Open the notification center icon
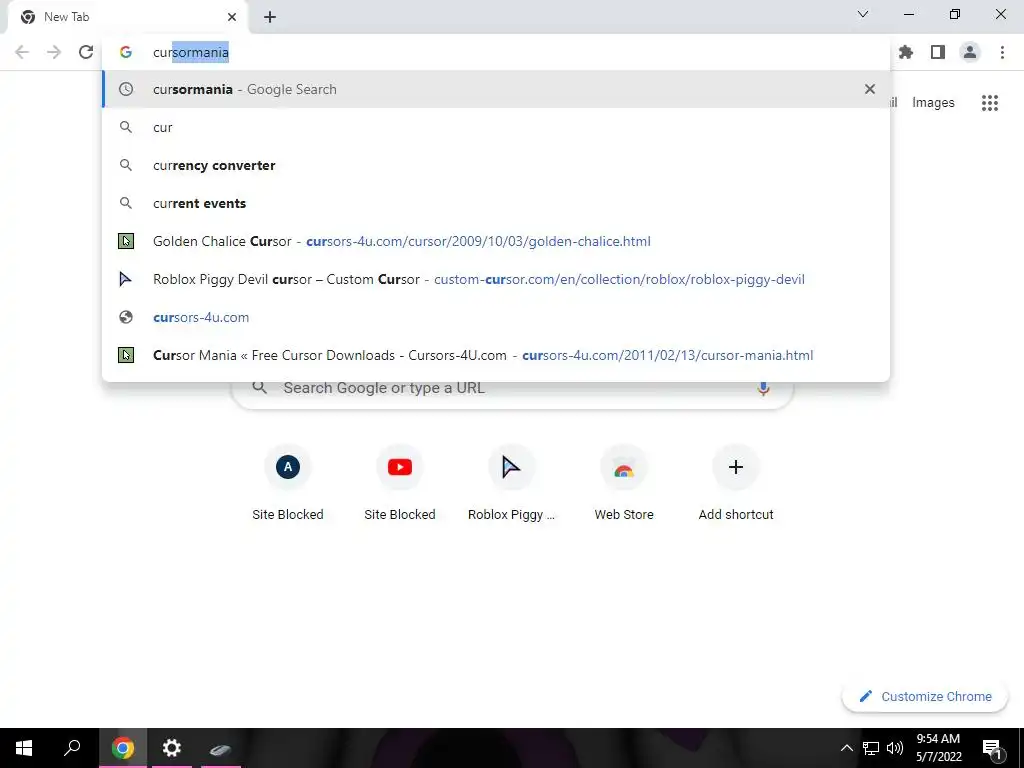Image resolution: width=1024 pixels, height=768 pixels. [992, 748]
